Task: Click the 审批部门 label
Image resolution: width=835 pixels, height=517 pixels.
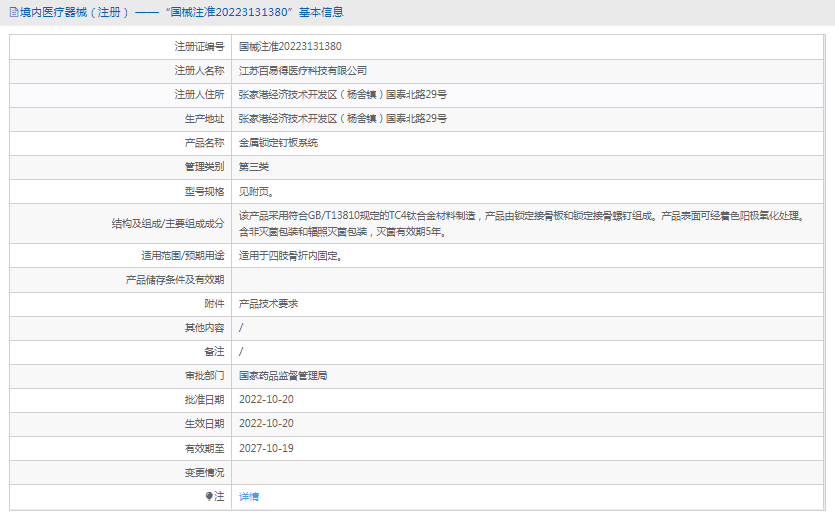Action: (204, 376)
